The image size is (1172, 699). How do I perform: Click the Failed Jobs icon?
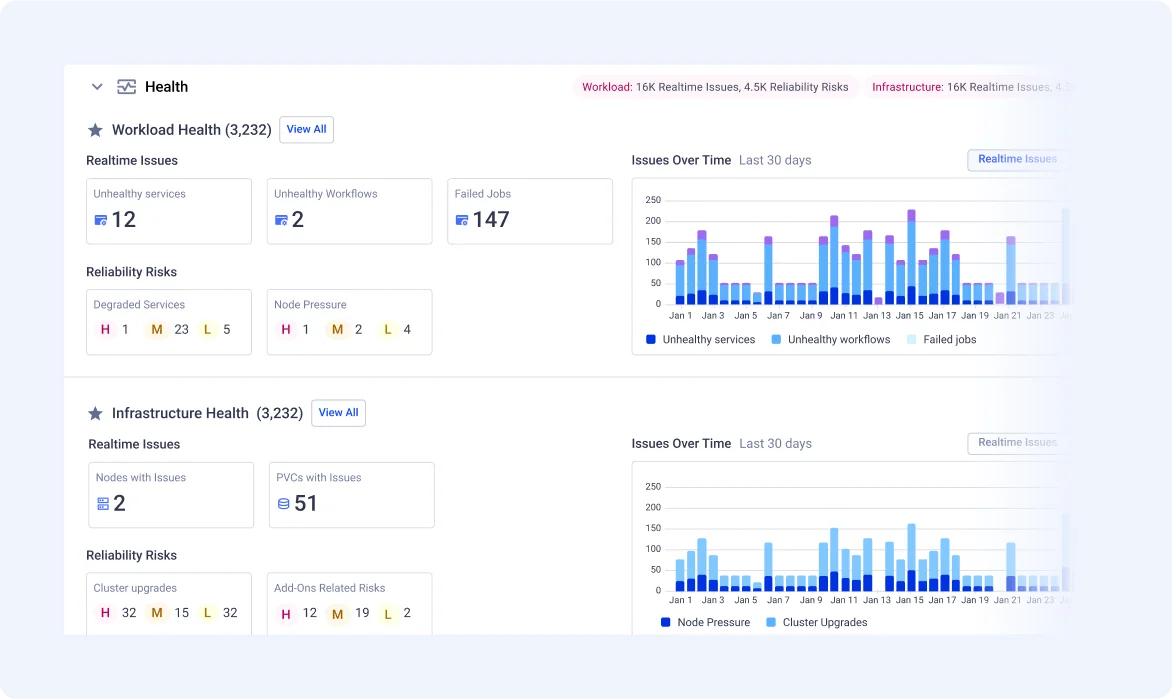pos(462,220)
